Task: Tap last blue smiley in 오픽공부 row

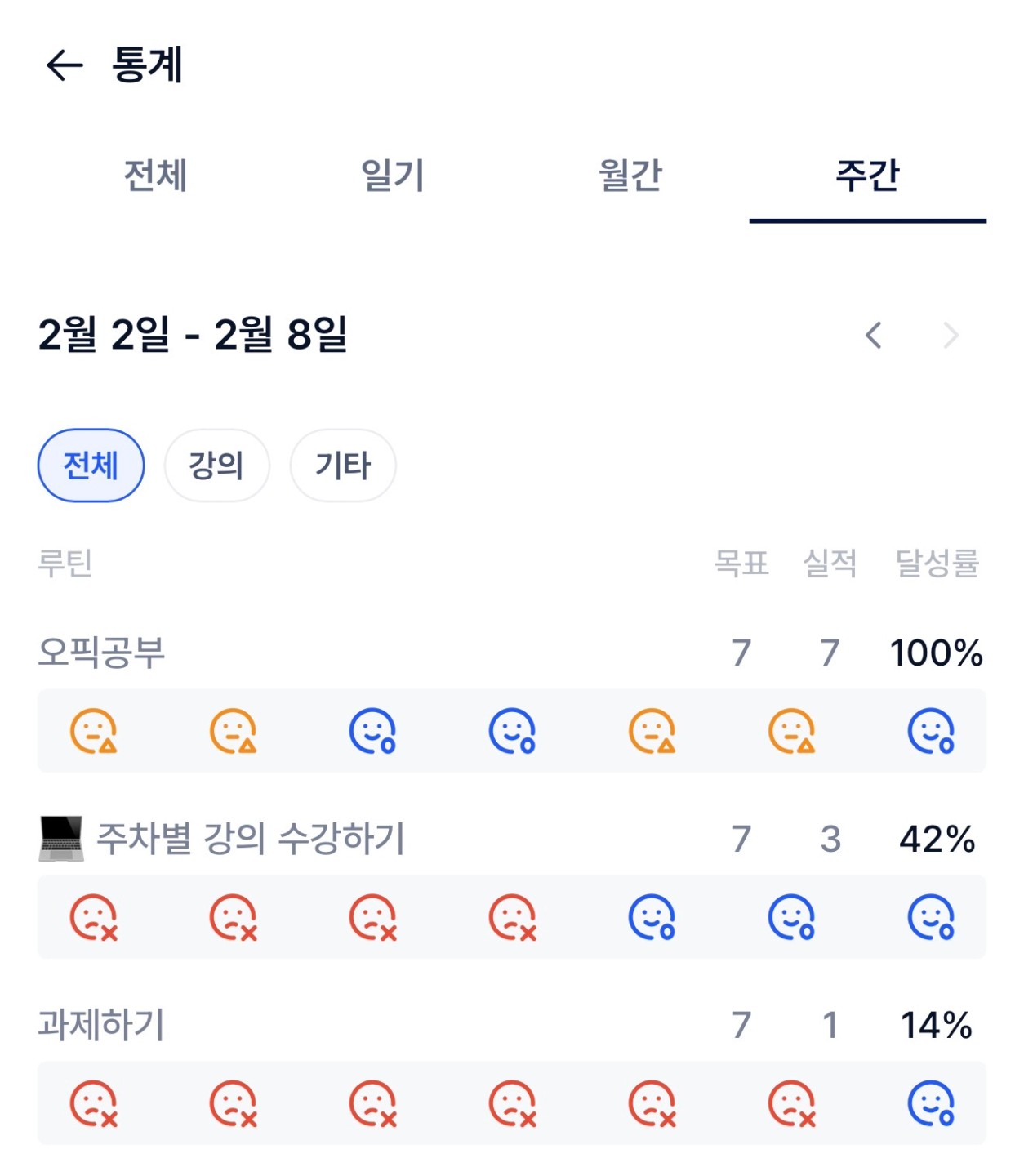Action: click(931, 731)
